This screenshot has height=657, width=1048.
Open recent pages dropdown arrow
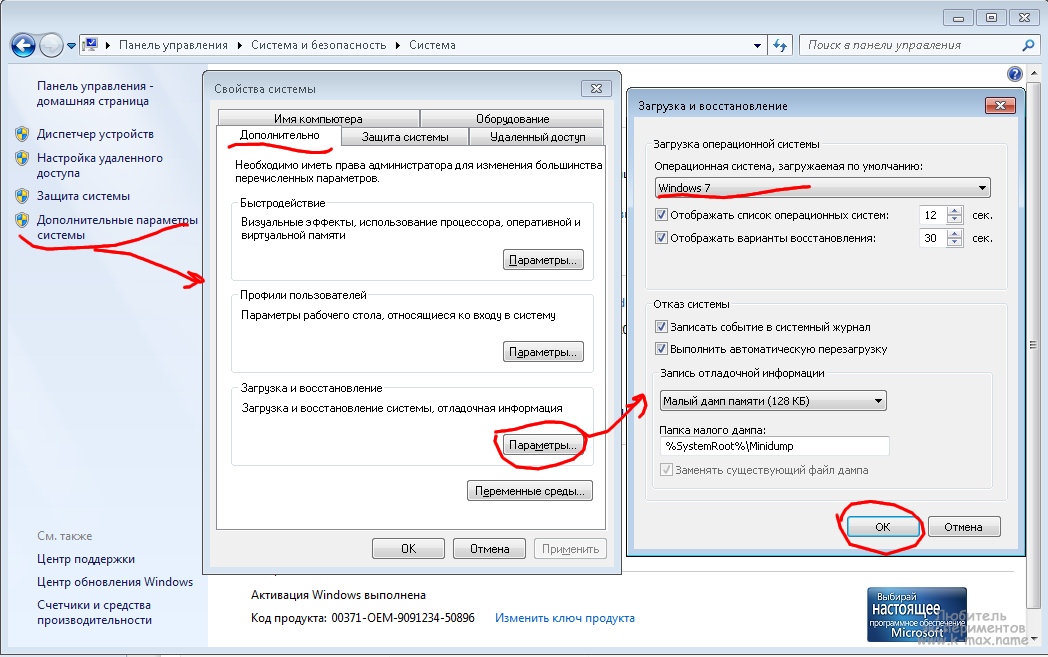click(72, 46)
